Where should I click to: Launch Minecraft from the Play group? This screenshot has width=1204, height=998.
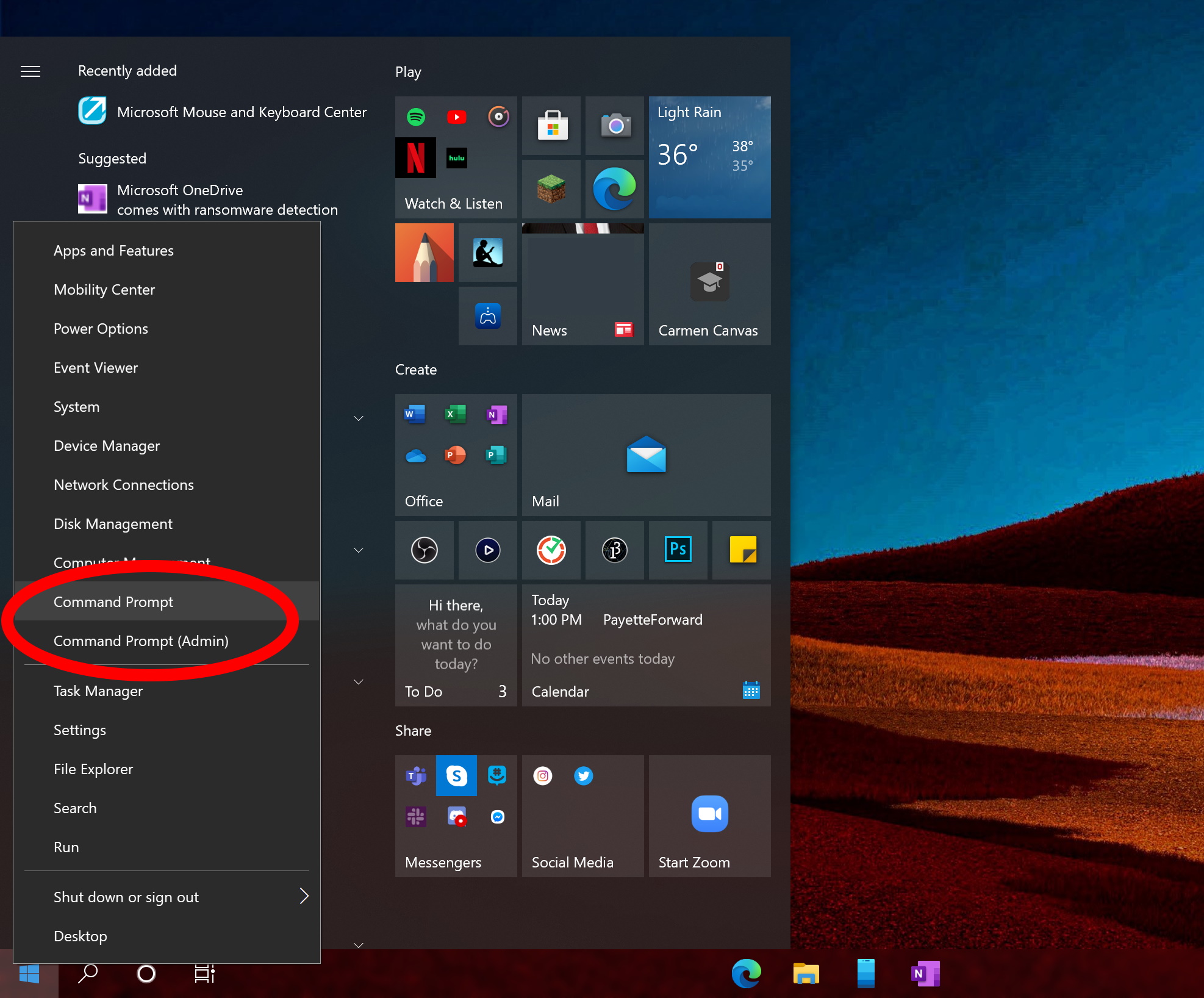[551, 188]
